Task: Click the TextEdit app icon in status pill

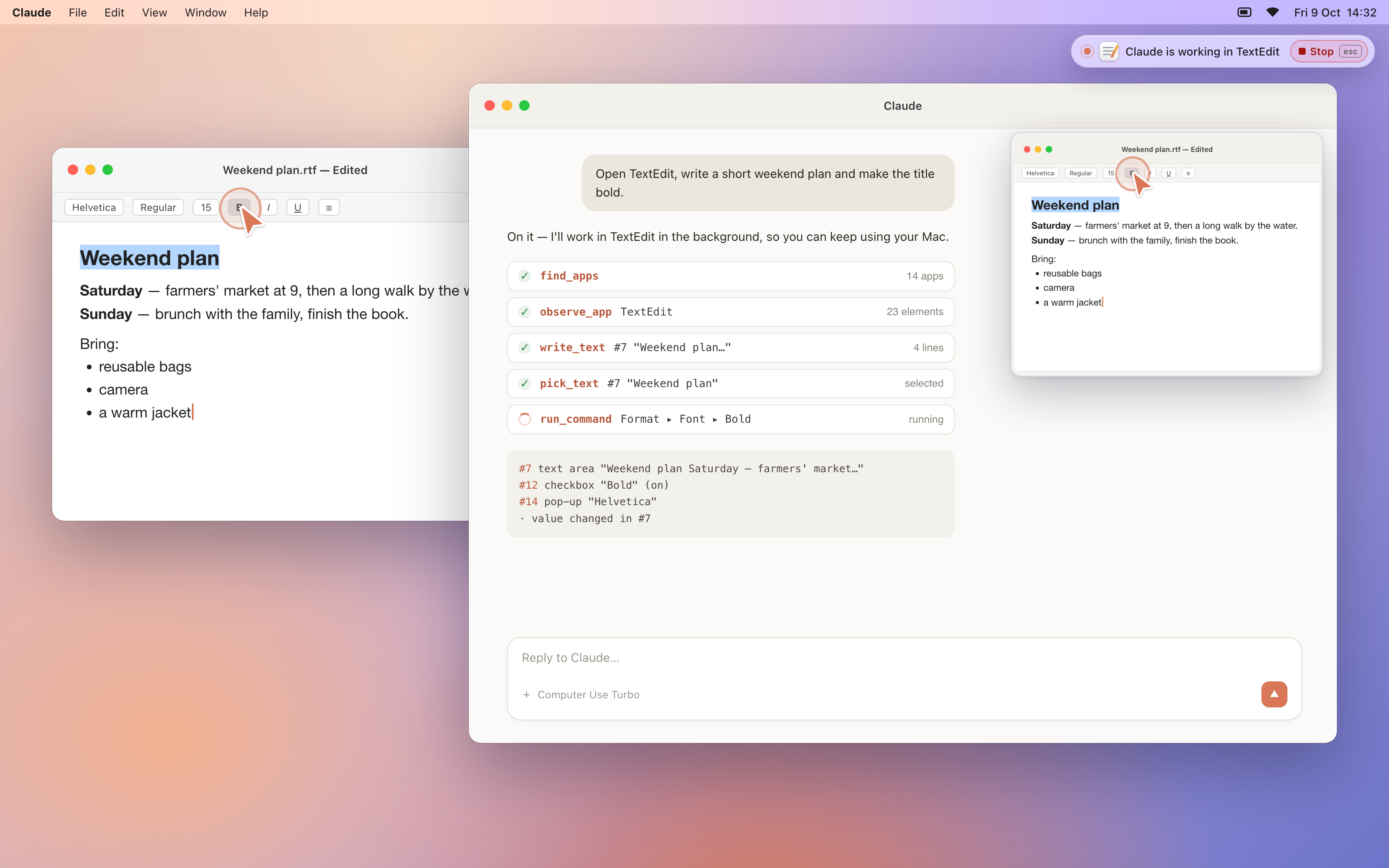Action: click(x=1109, y=52)
